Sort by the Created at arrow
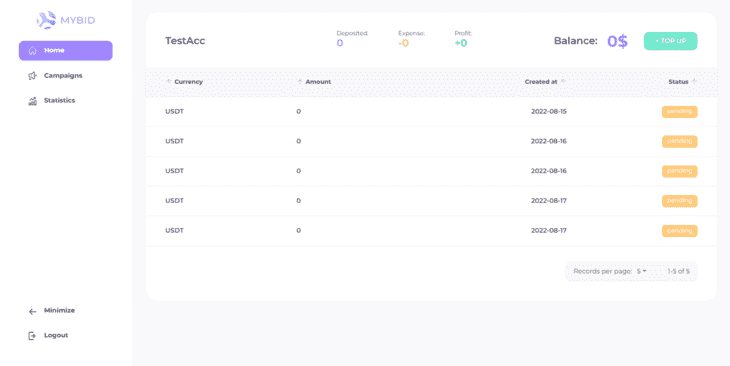 pos(563,81)
